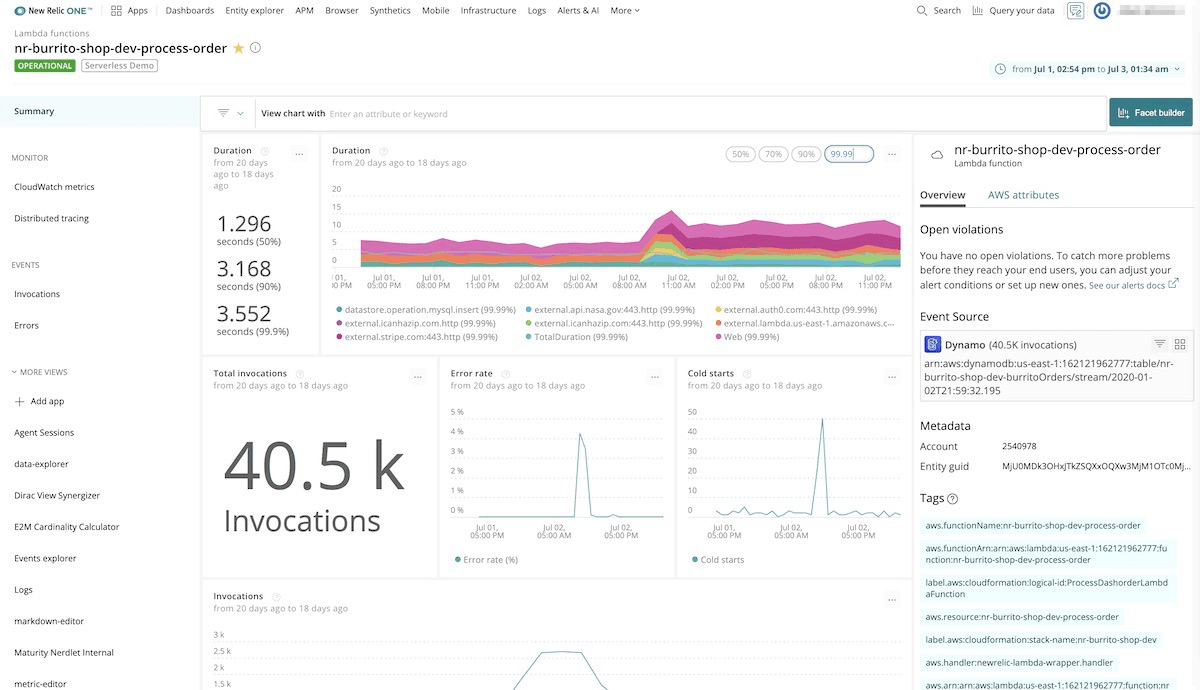
Task: Click help icon next to Tags heading
Action: point(952,499)
